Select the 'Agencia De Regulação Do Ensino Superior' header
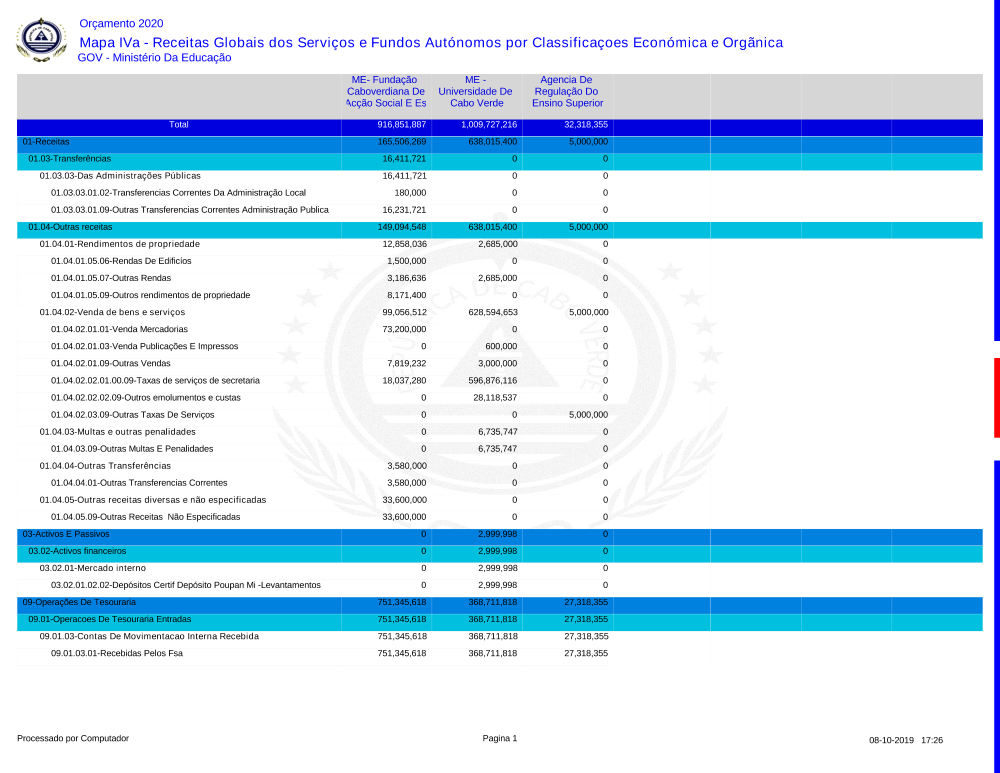This screenshot has height=773, width=1000. [567, 91]
